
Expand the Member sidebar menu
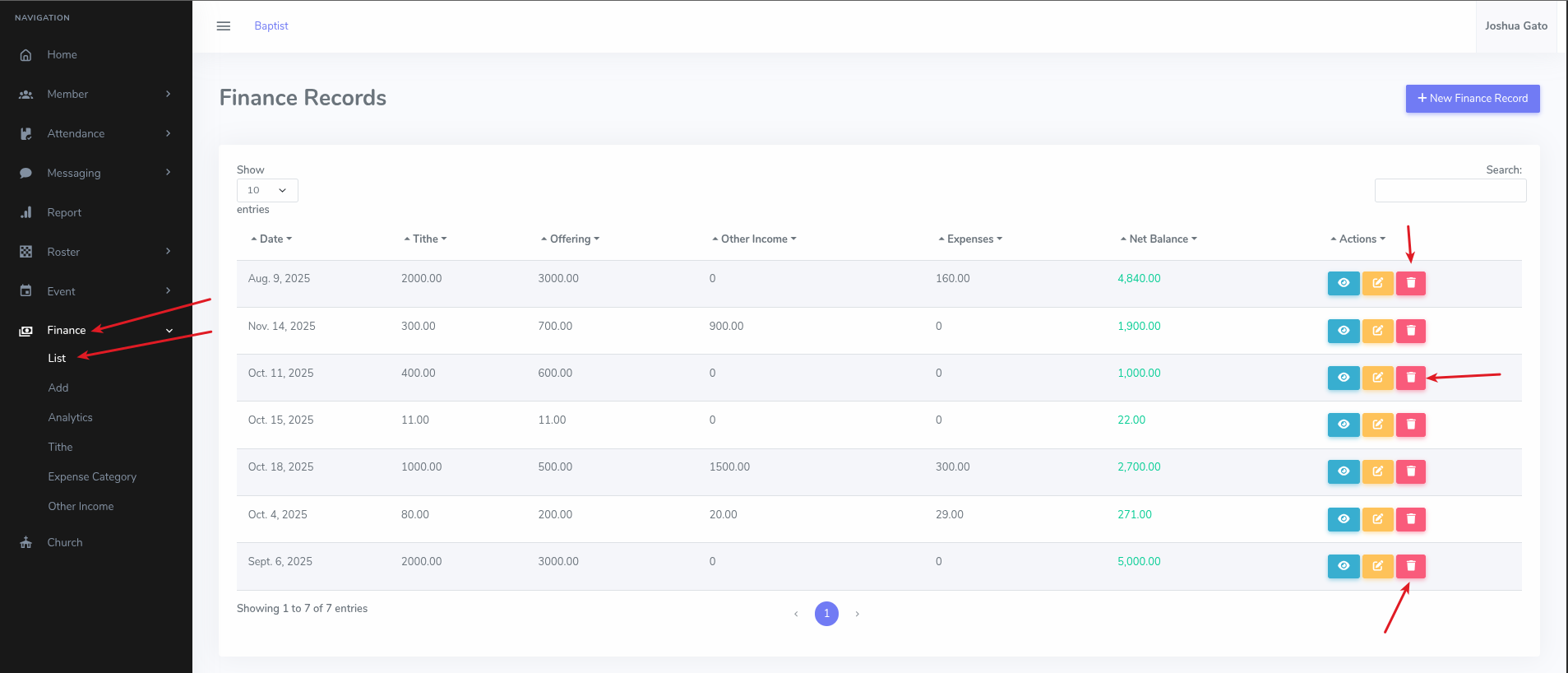click(x=95, y=95)
